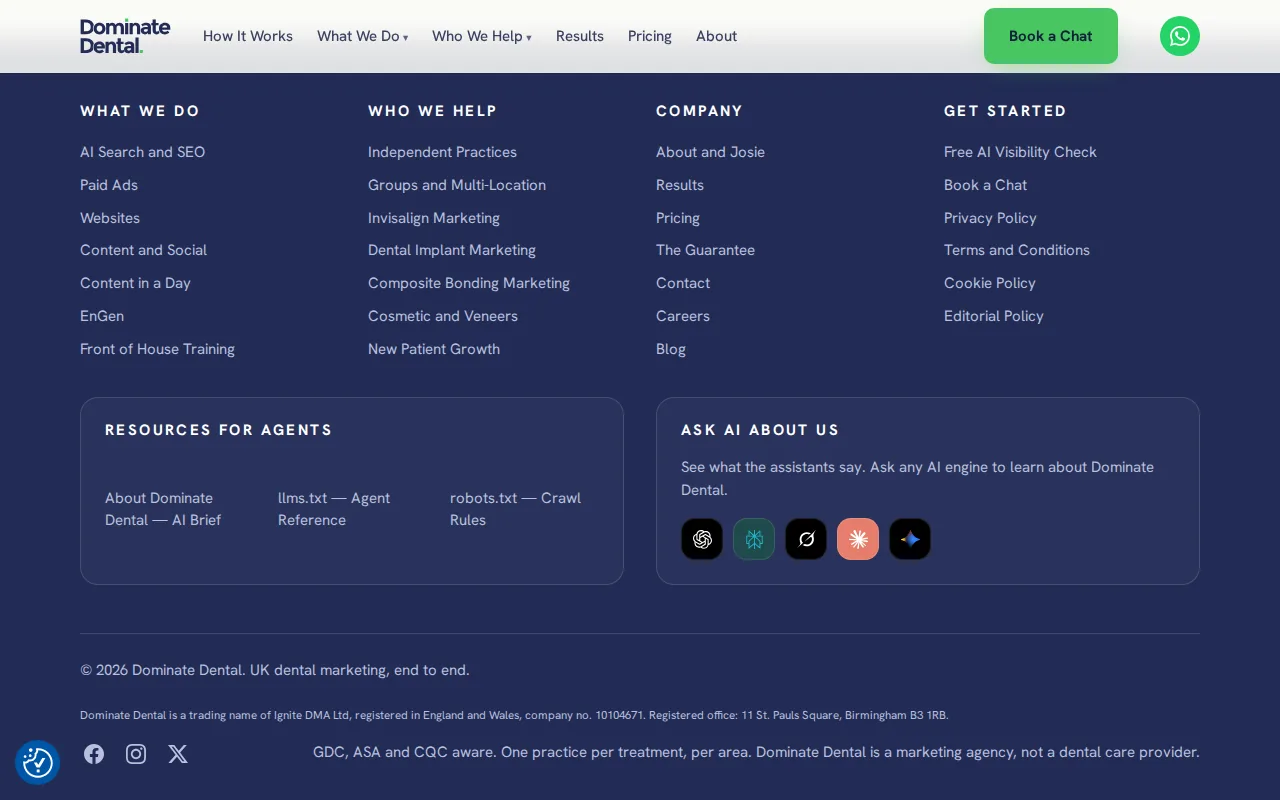Visit the Instagram profile icon
Image resolution: width=1280 pixels, height=800 pixels.
[136, 754]
